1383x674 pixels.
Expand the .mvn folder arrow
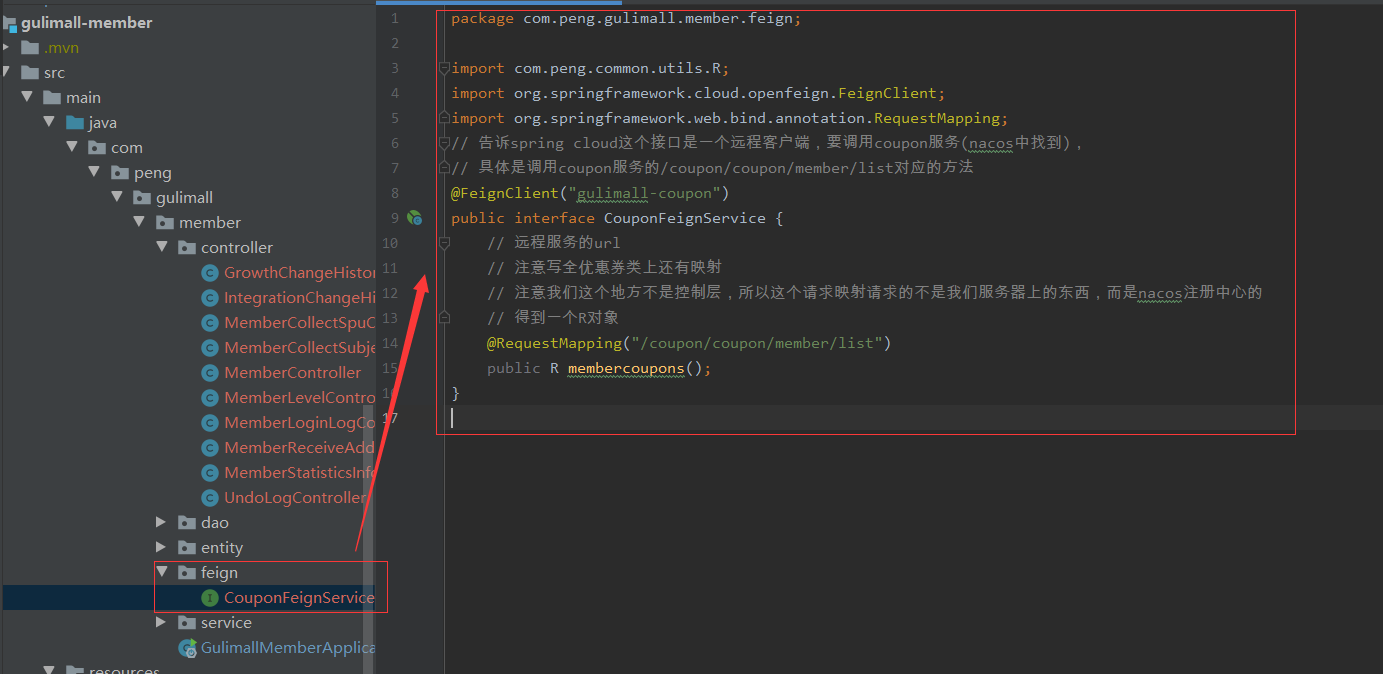(7, 47)
